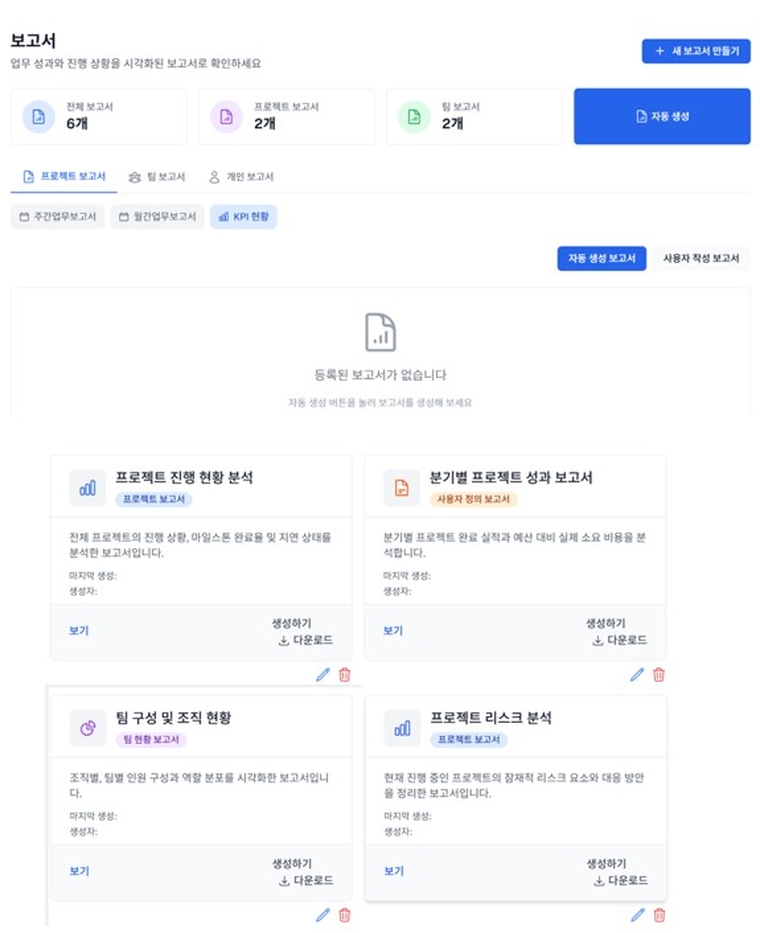Click trash icon under 프로젝트 리스크 분석 card
The image size is (760, 933).
[x=659, y=914]
